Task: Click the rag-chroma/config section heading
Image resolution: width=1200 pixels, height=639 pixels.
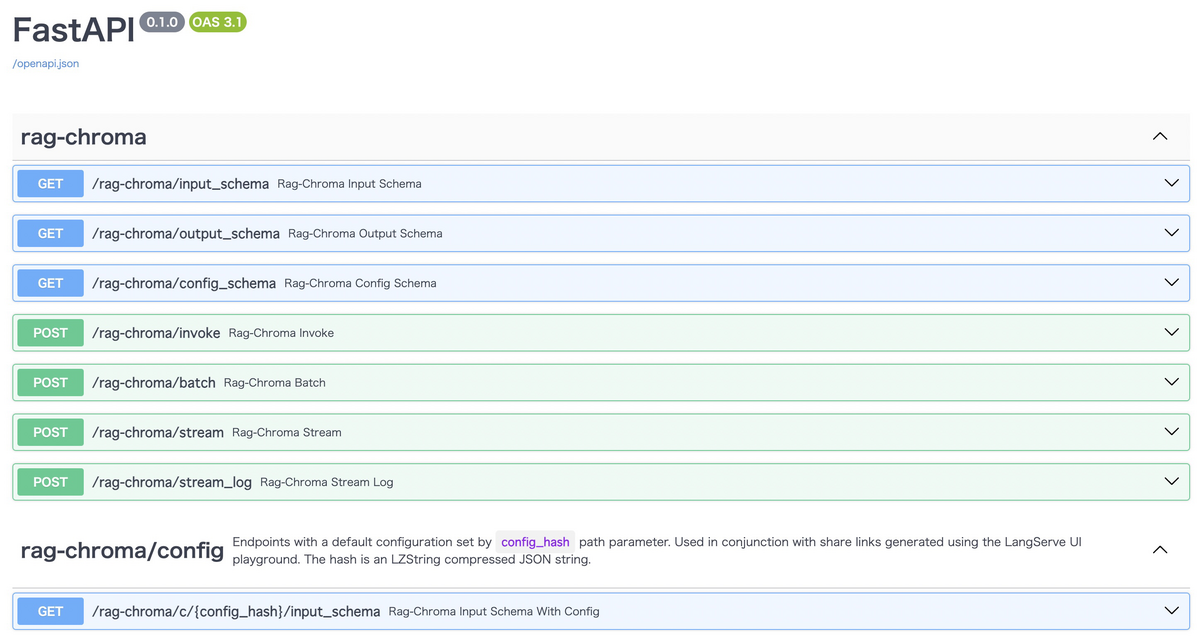Action: coord(122,550)
